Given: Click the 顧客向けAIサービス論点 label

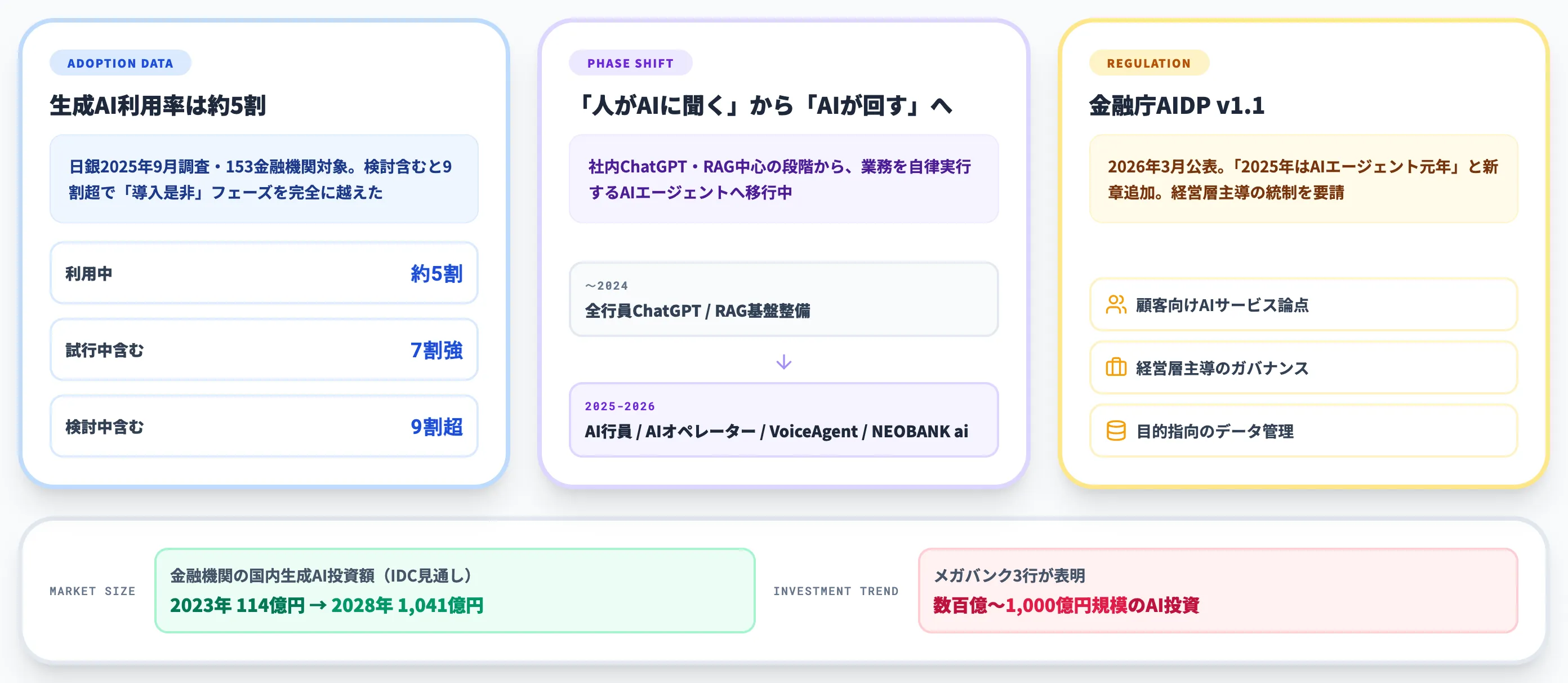Looking at the screenshot, I should coord(1222,305).
